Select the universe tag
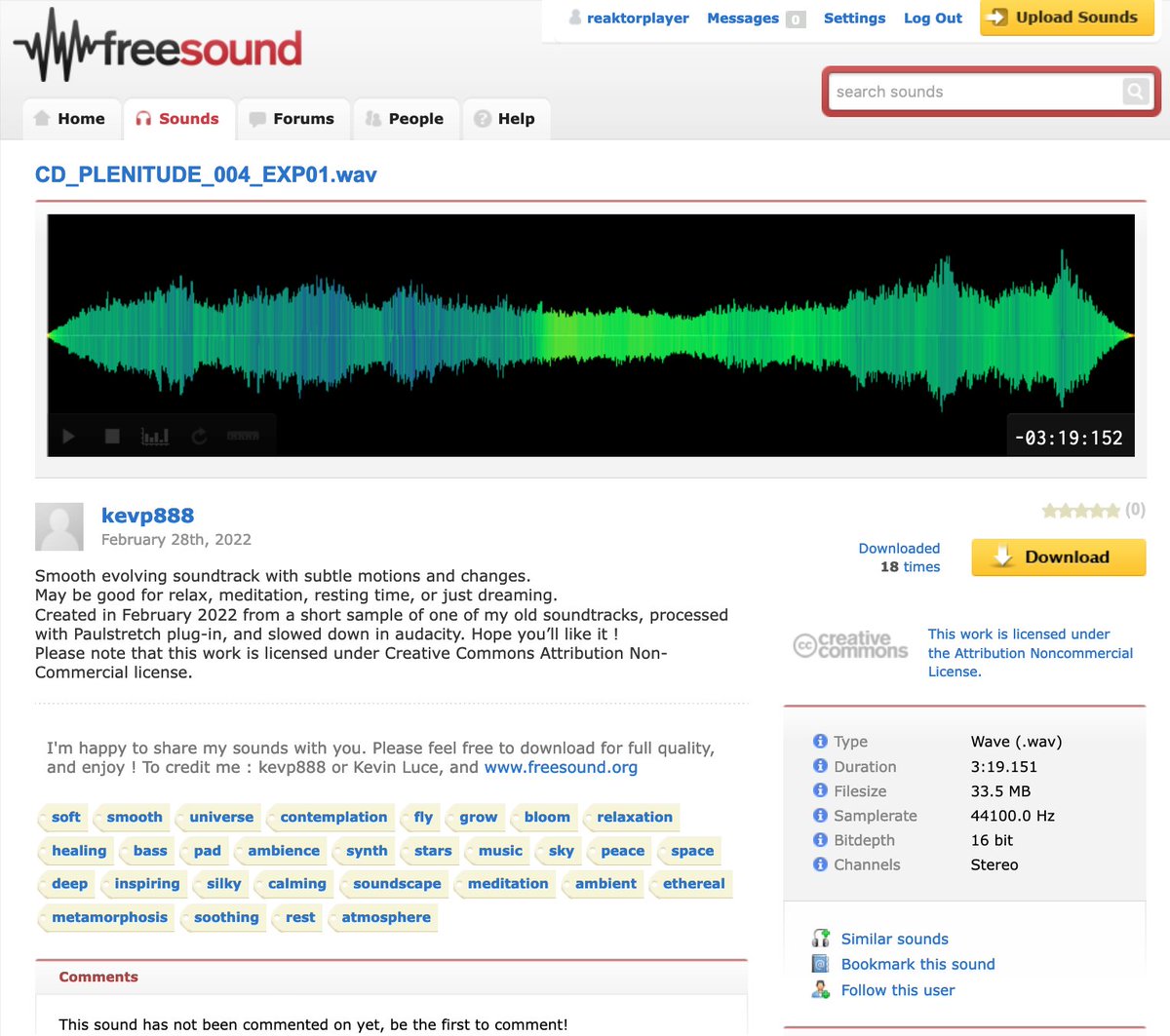 tap(219, 818)
